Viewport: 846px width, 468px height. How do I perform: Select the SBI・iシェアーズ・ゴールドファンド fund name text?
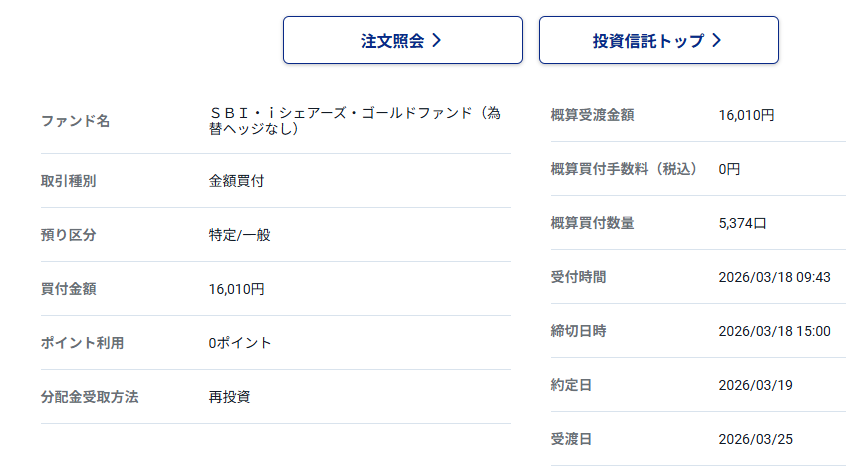point(354,121)
